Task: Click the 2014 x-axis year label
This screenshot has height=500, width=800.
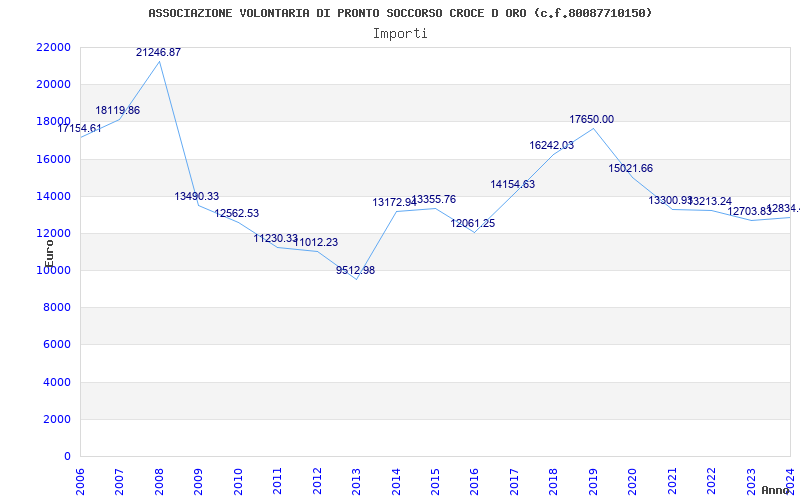Action: 396,481
